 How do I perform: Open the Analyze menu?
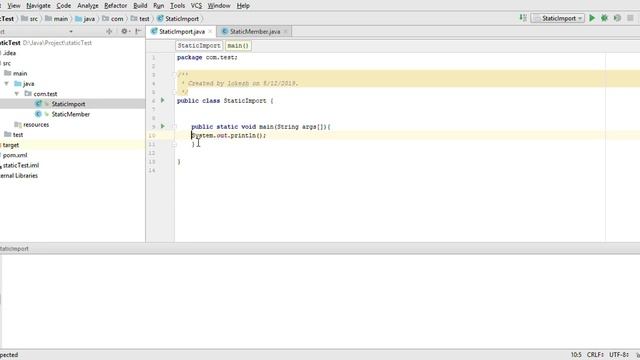pos(88,6)
